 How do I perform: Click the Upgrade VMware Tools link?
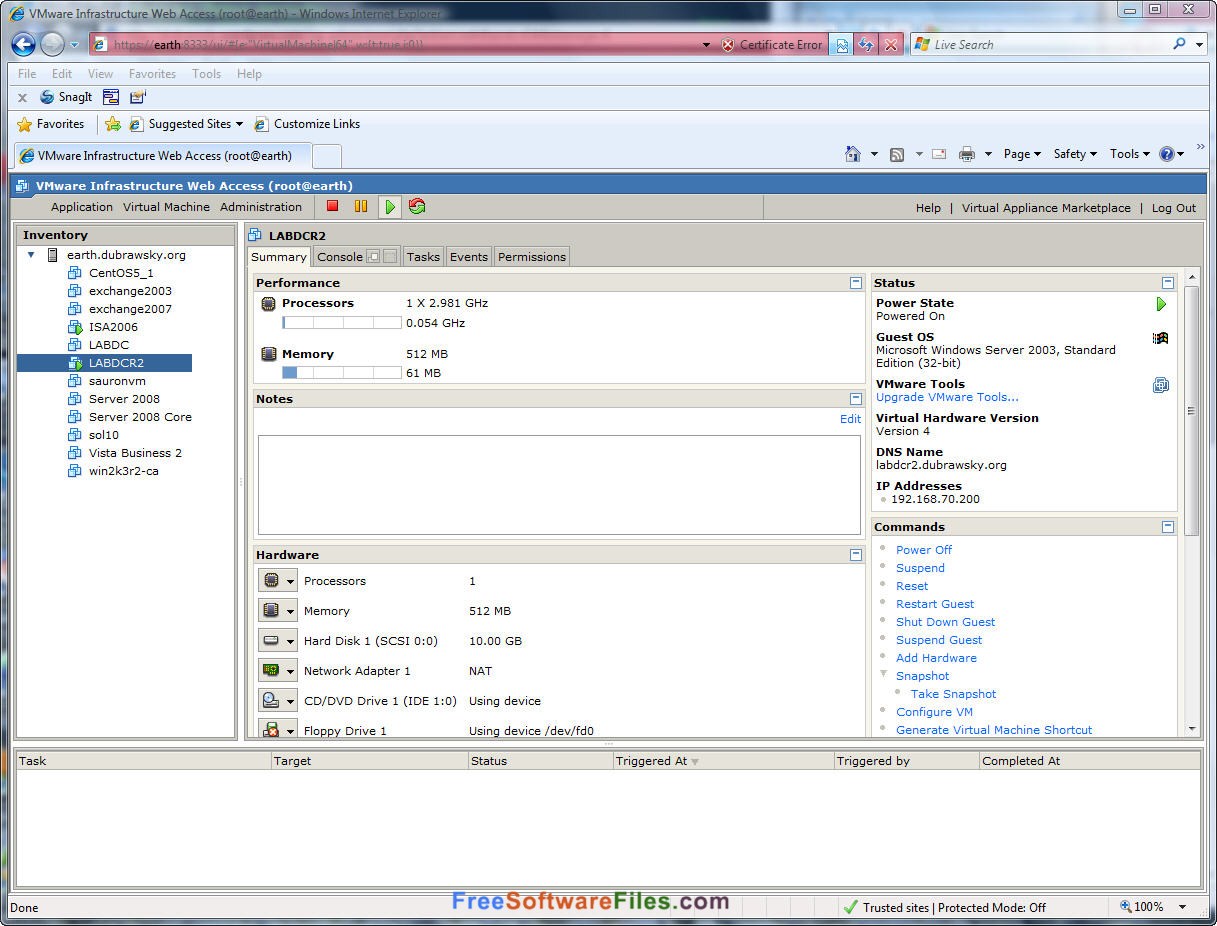(x=947, y=397)
